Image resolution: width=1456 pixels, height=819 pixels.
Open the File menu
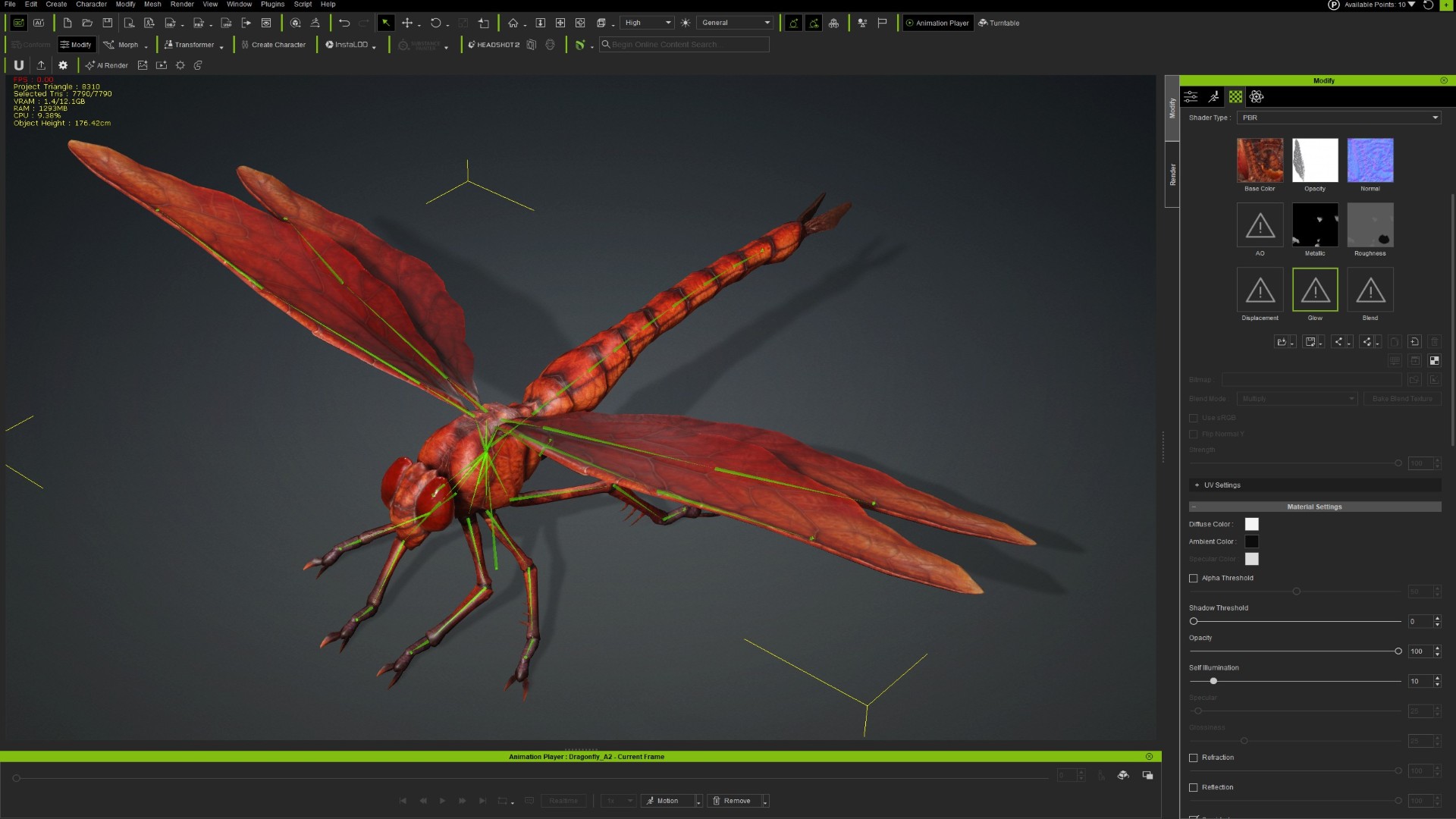click(x=10, y=5)
